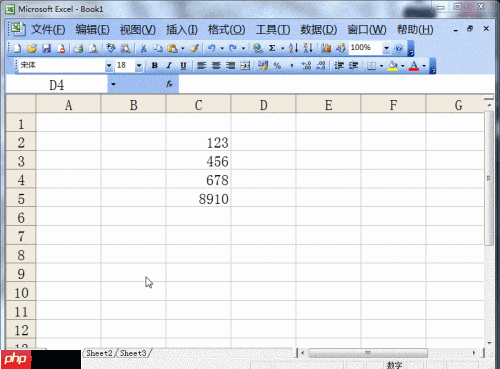
Task: Toggle Merge and Center
Action: click(245, 66)
